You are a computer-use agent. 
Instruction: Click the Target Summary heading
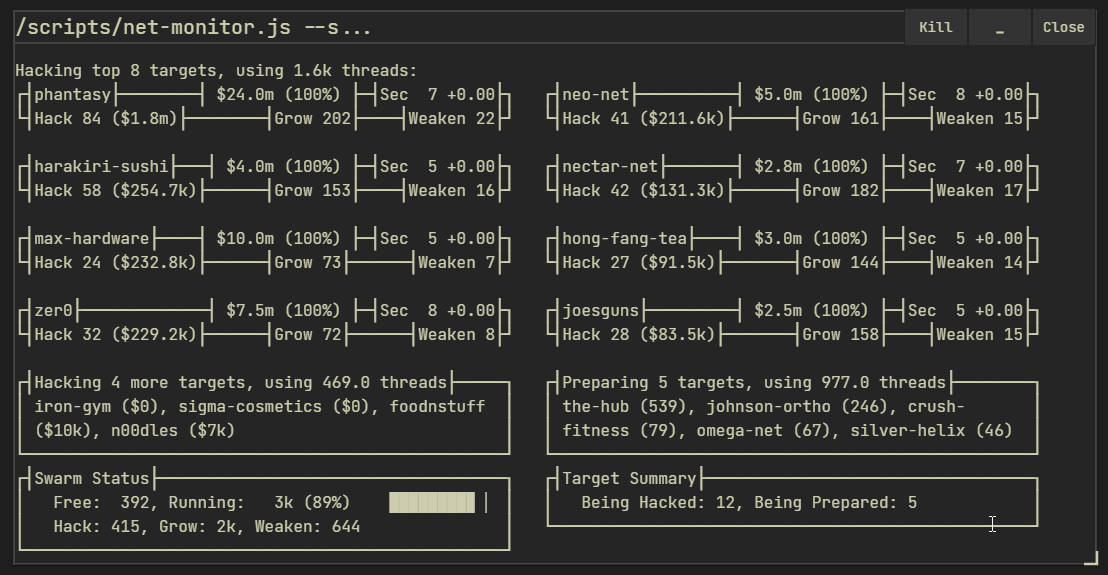coord(629,479)
